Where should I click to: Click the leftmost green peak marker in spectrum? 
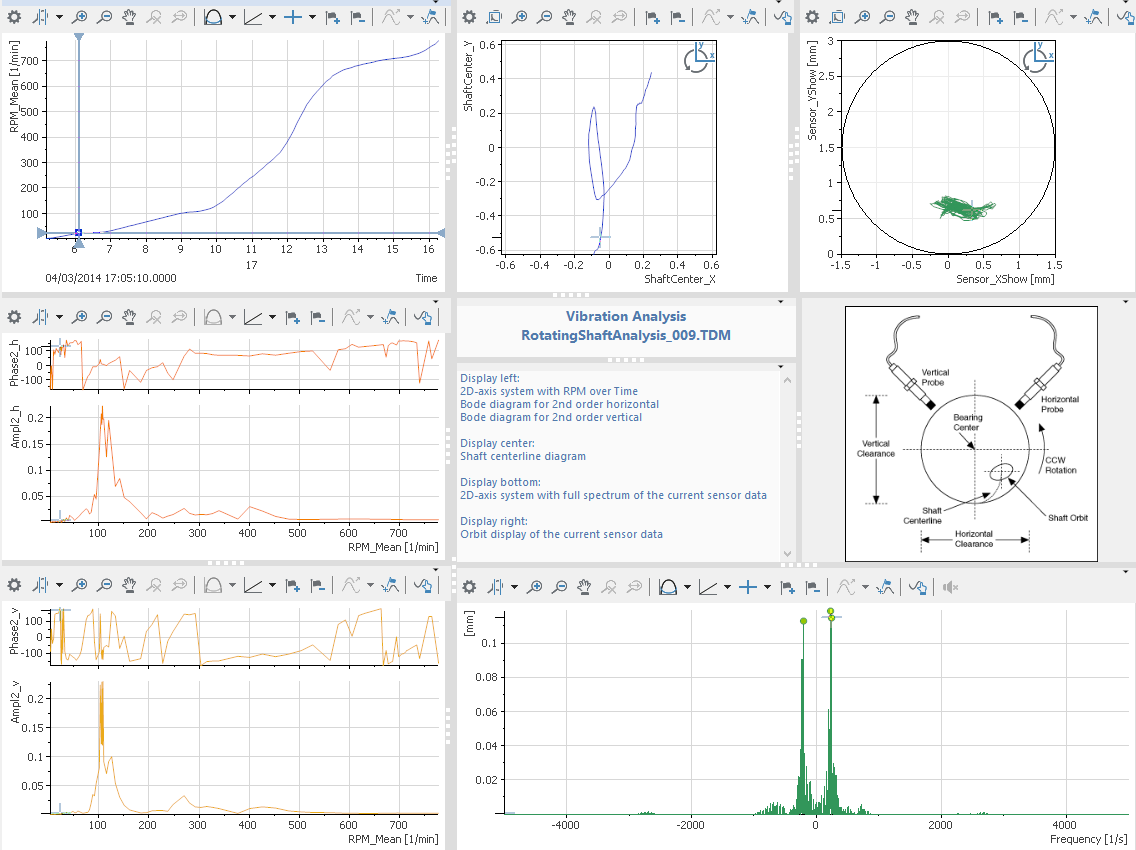click(x=803, y=621)
